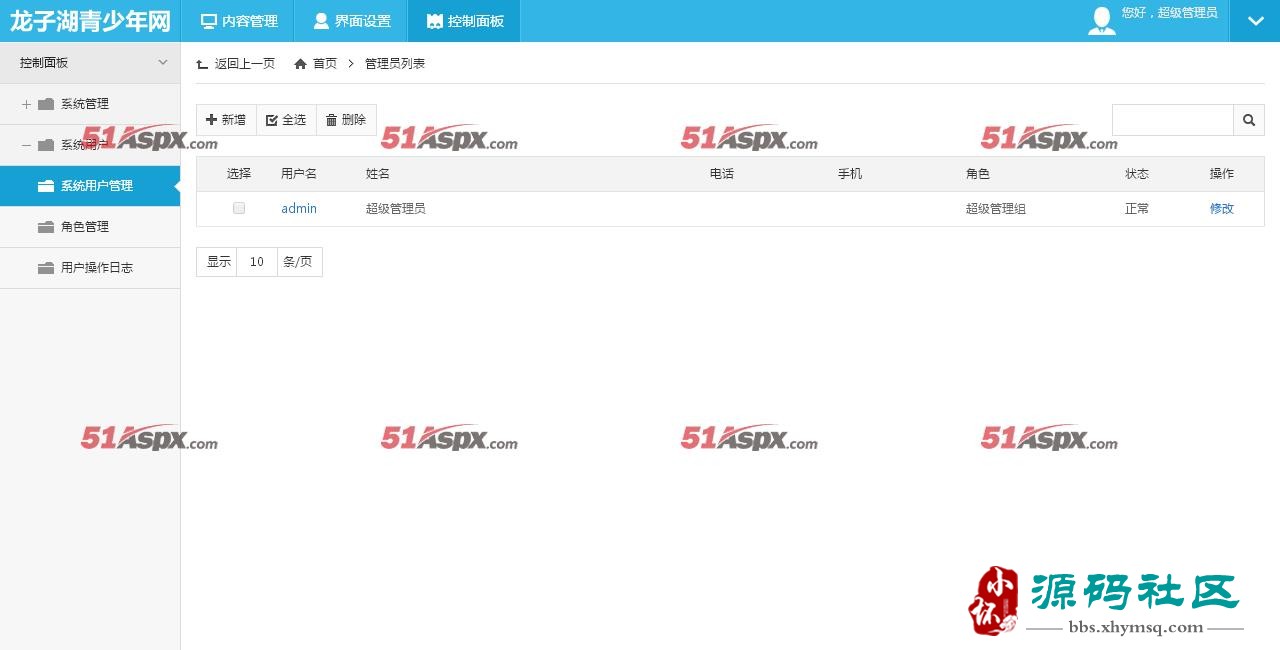Collapse the 系统用户 tree node minus sign
Image resolution: width=1280 pixels, height=650 pixels.
coord(27,145)
